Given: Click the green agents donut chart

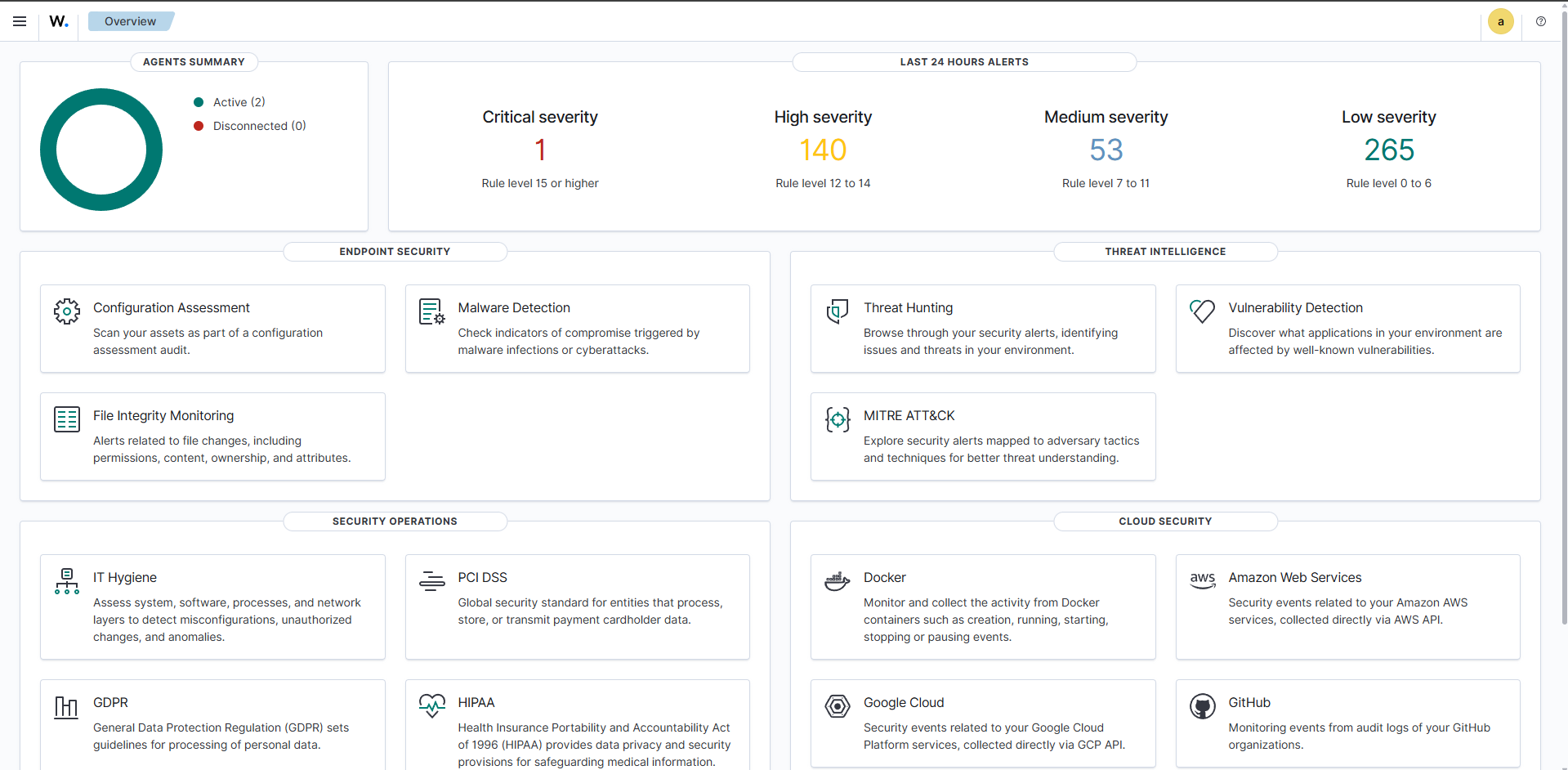Looking at the screenshot, I should [48, 150].
